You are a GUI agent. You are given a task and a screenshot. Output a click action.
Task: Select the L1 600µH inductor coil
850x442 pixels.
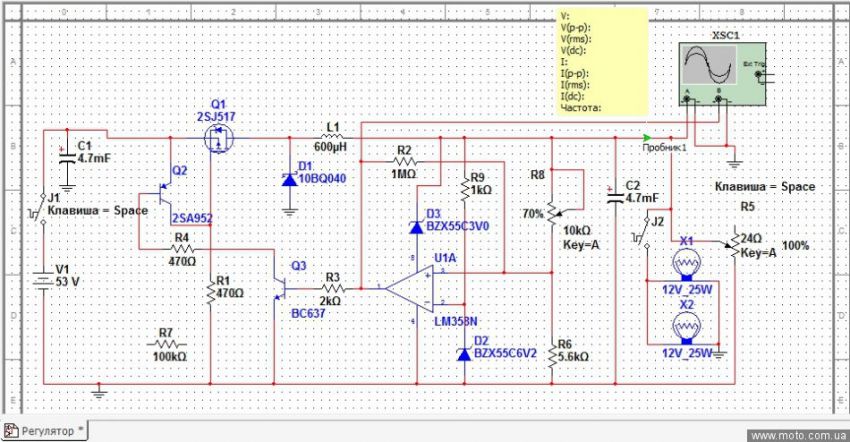tap(329, 136)
